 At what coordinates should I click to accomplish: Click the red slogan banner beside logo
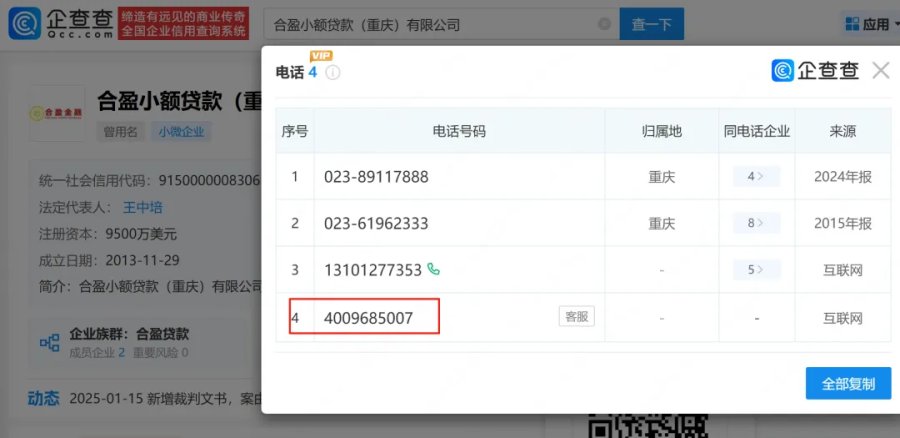coord(183,24)
